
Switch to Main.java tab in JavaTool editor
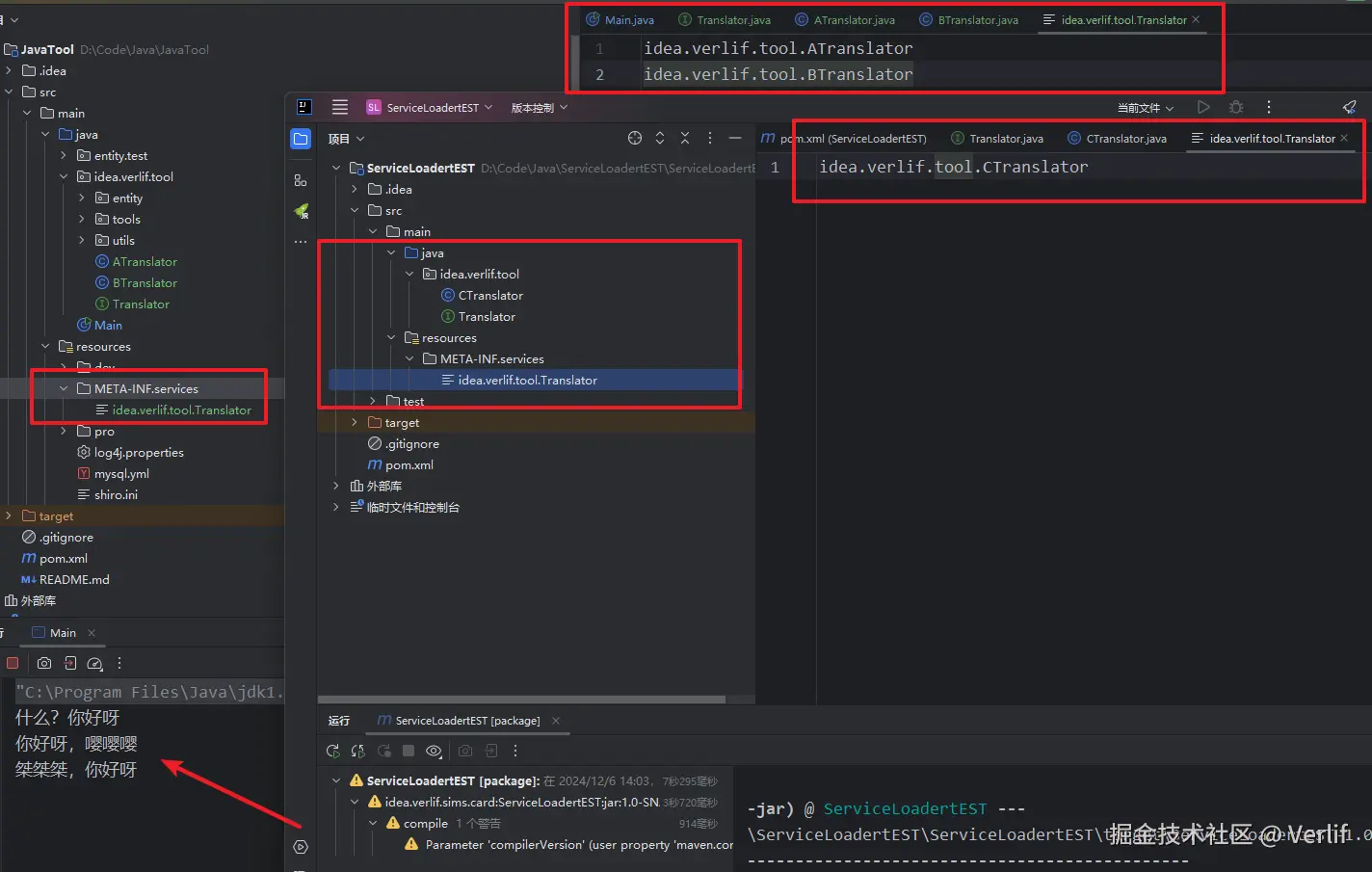(620, 19)
